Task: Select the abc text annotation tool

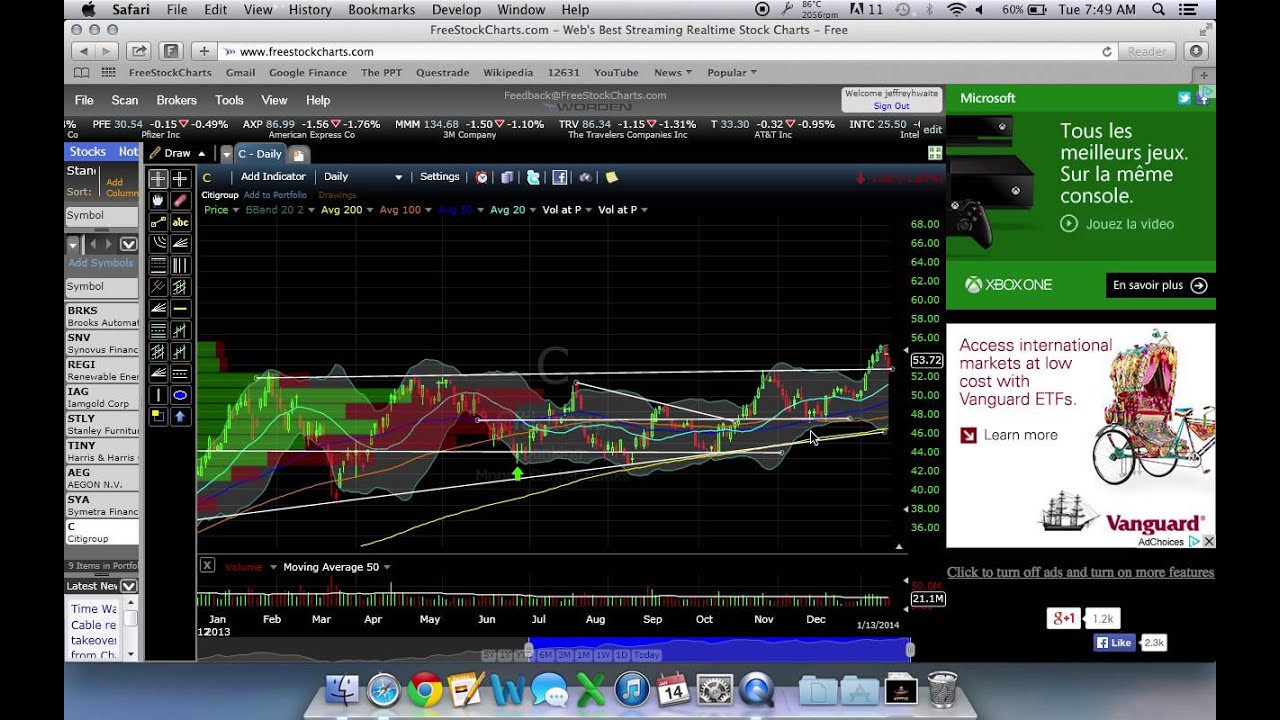Action: [180, 222]
